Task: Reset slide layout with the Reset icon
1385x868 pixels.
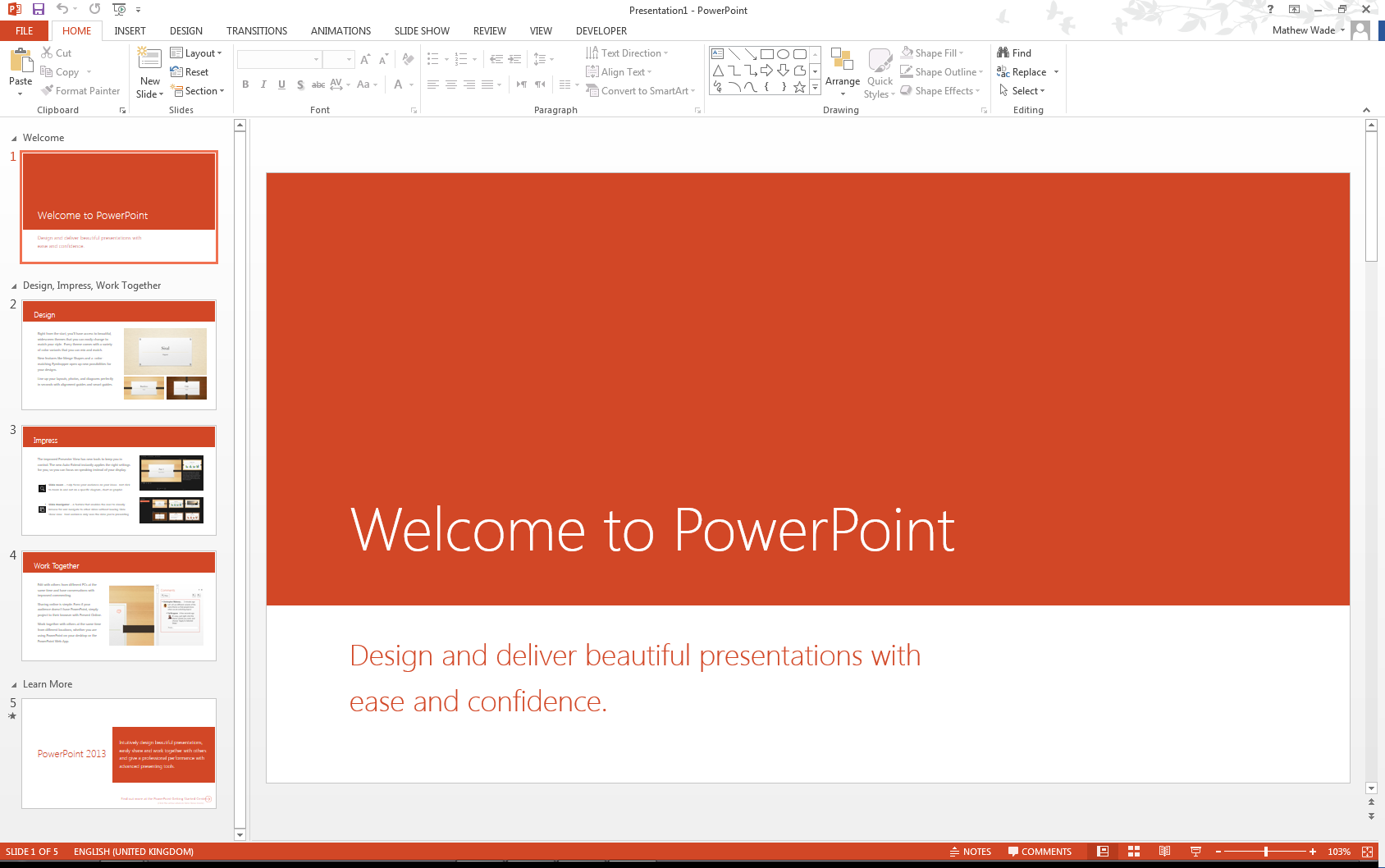Action: coord(176,71)
